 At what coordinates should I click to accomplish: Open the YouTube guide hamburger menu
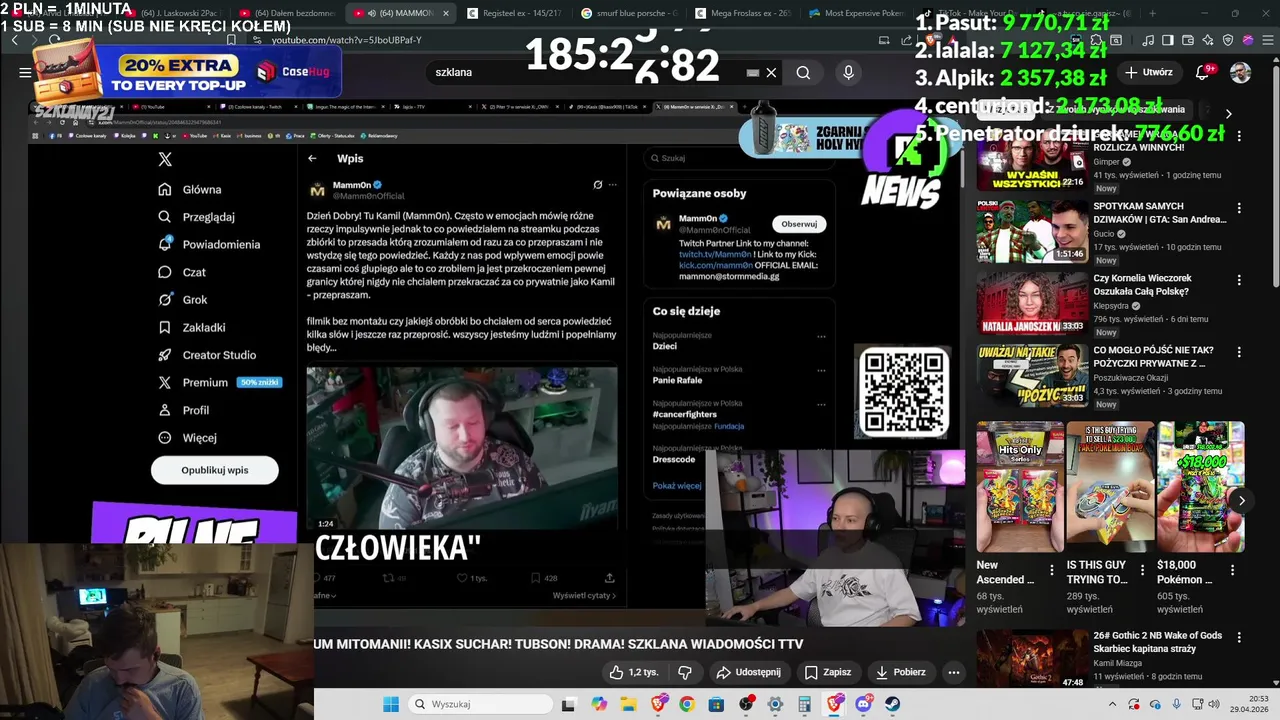(x=25, y=72)
